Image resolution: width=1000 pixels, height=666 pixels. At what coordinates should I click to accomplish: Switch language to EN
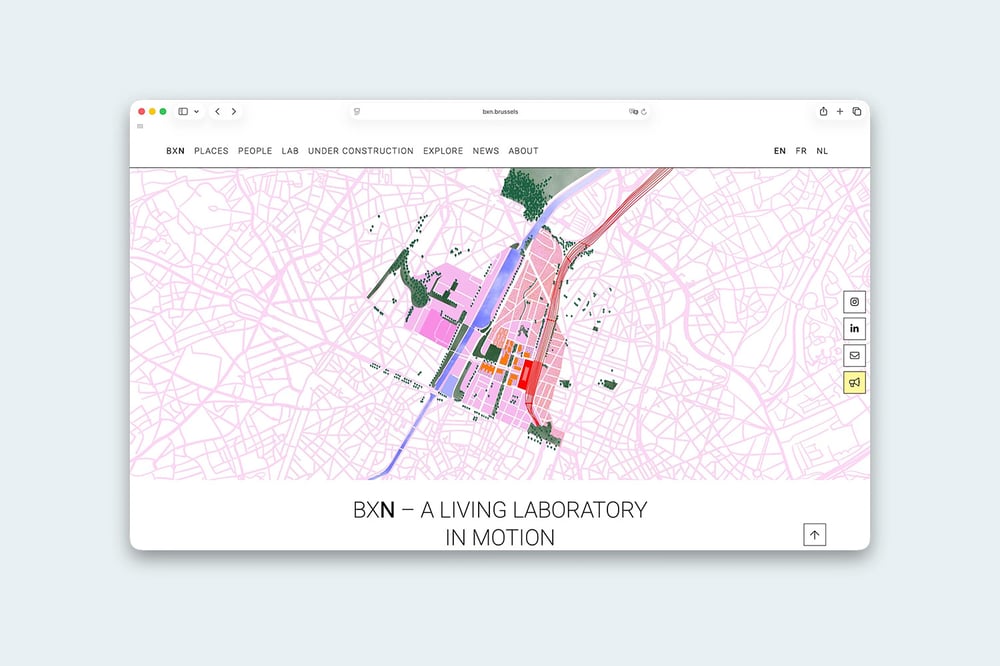(x=780, y=151)
